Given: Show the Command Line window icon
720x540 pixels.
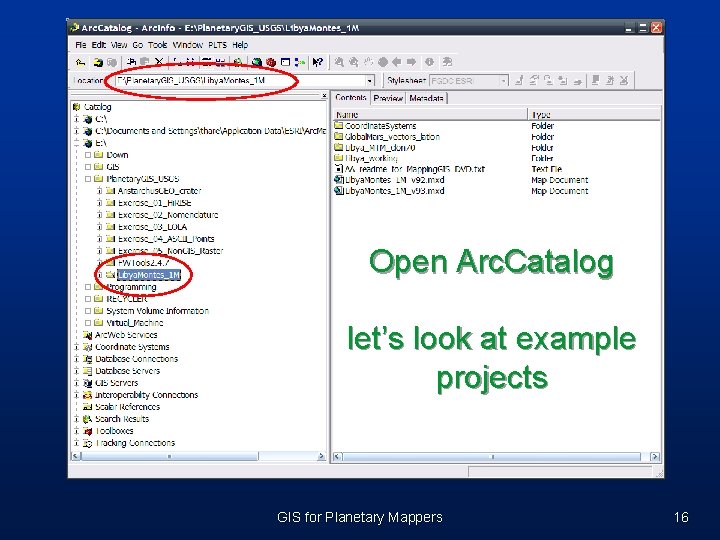Looking at the screenshot, I should click(x=285, y=62).
